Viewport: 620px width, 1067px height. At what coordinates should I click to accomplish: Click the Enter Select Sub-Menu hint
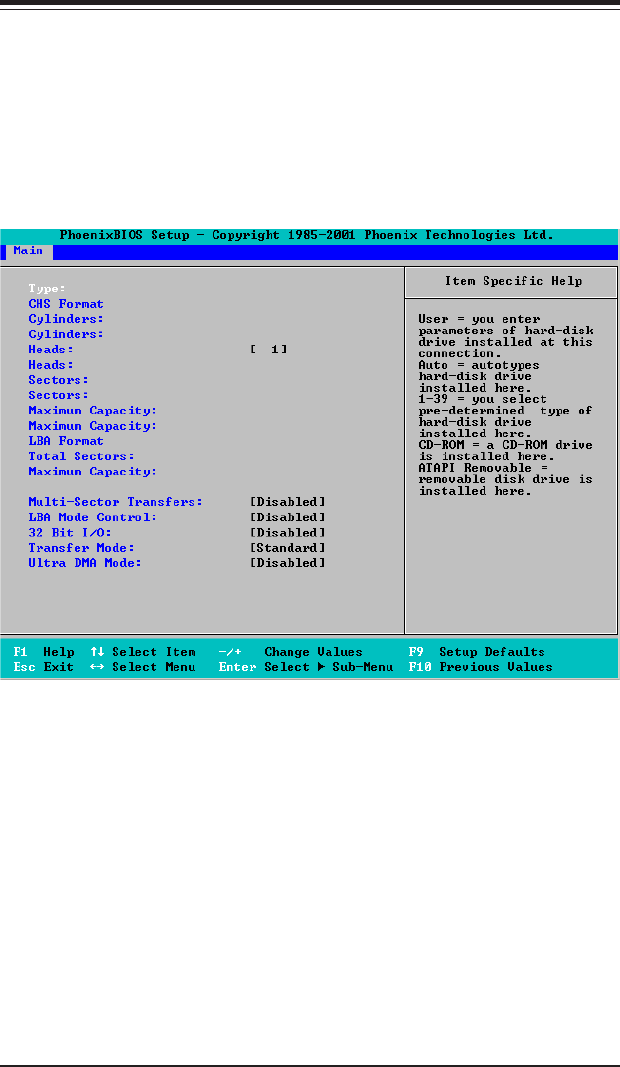(306, 668)
